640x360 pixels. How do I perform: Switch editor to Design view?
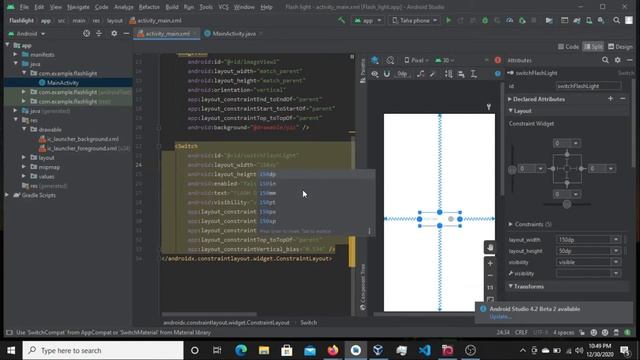click(x=620, y=47)
